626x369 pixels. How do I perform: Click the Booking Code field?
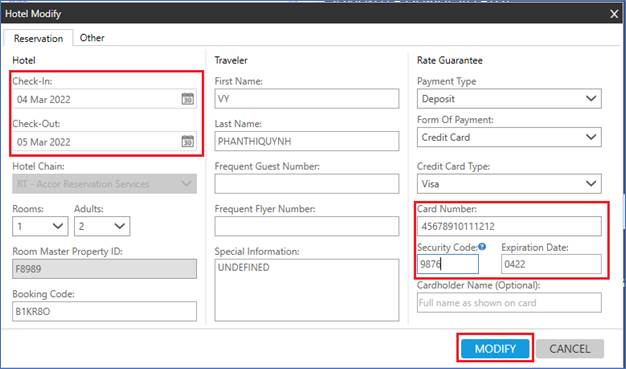click(104, 311)
